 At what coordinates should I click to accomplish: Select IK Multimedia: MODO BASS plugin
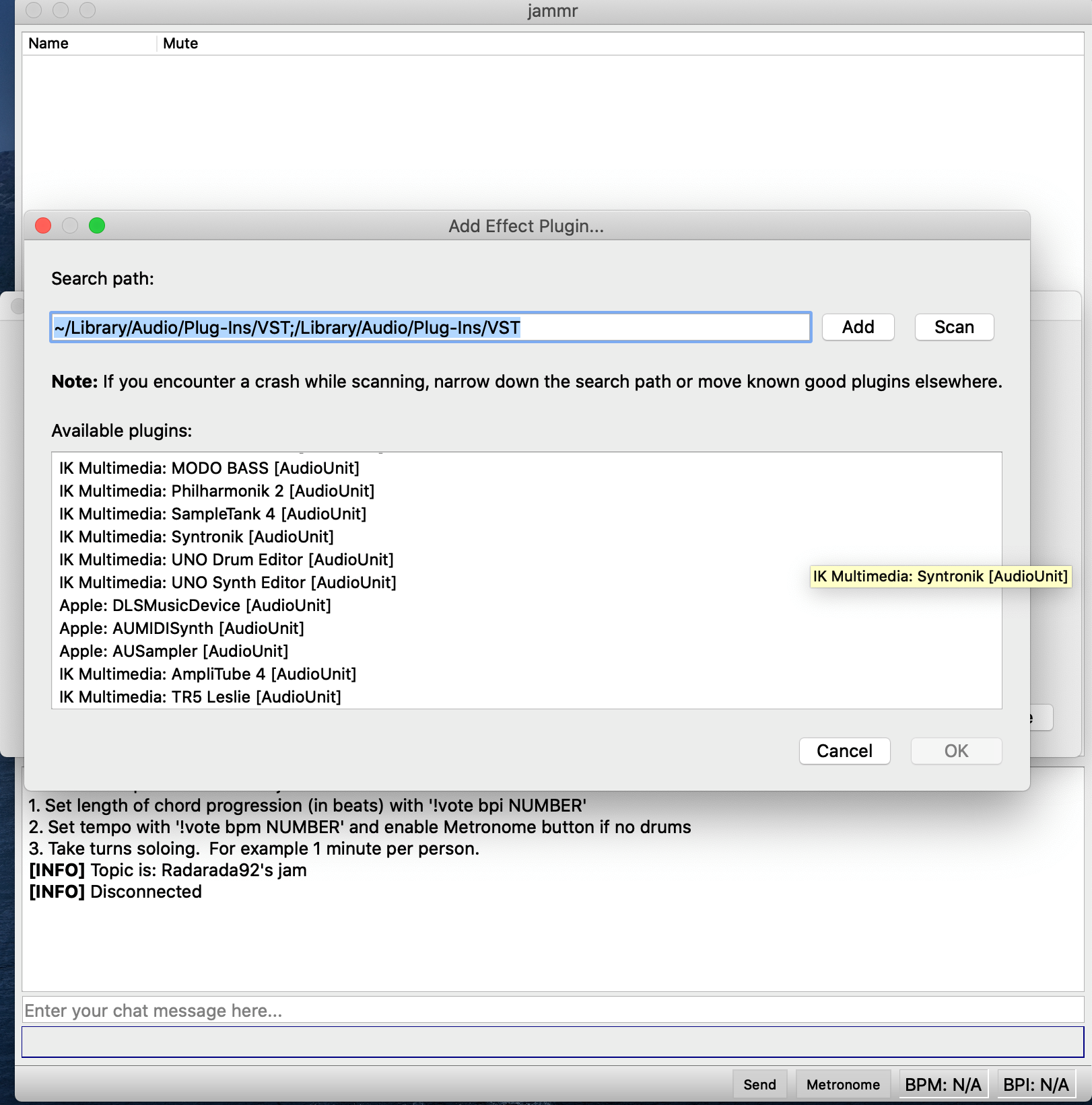point(209,468)
